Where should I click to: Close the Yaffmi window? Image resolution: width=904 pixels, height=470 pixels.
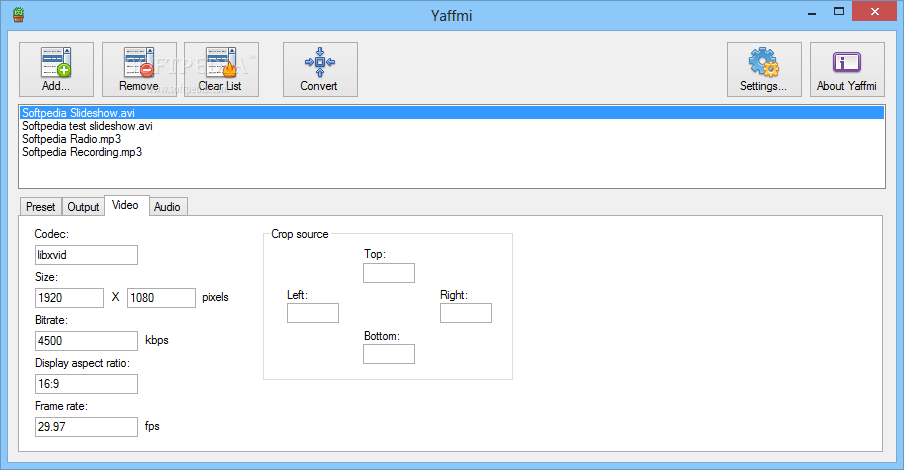pos(875,12)
